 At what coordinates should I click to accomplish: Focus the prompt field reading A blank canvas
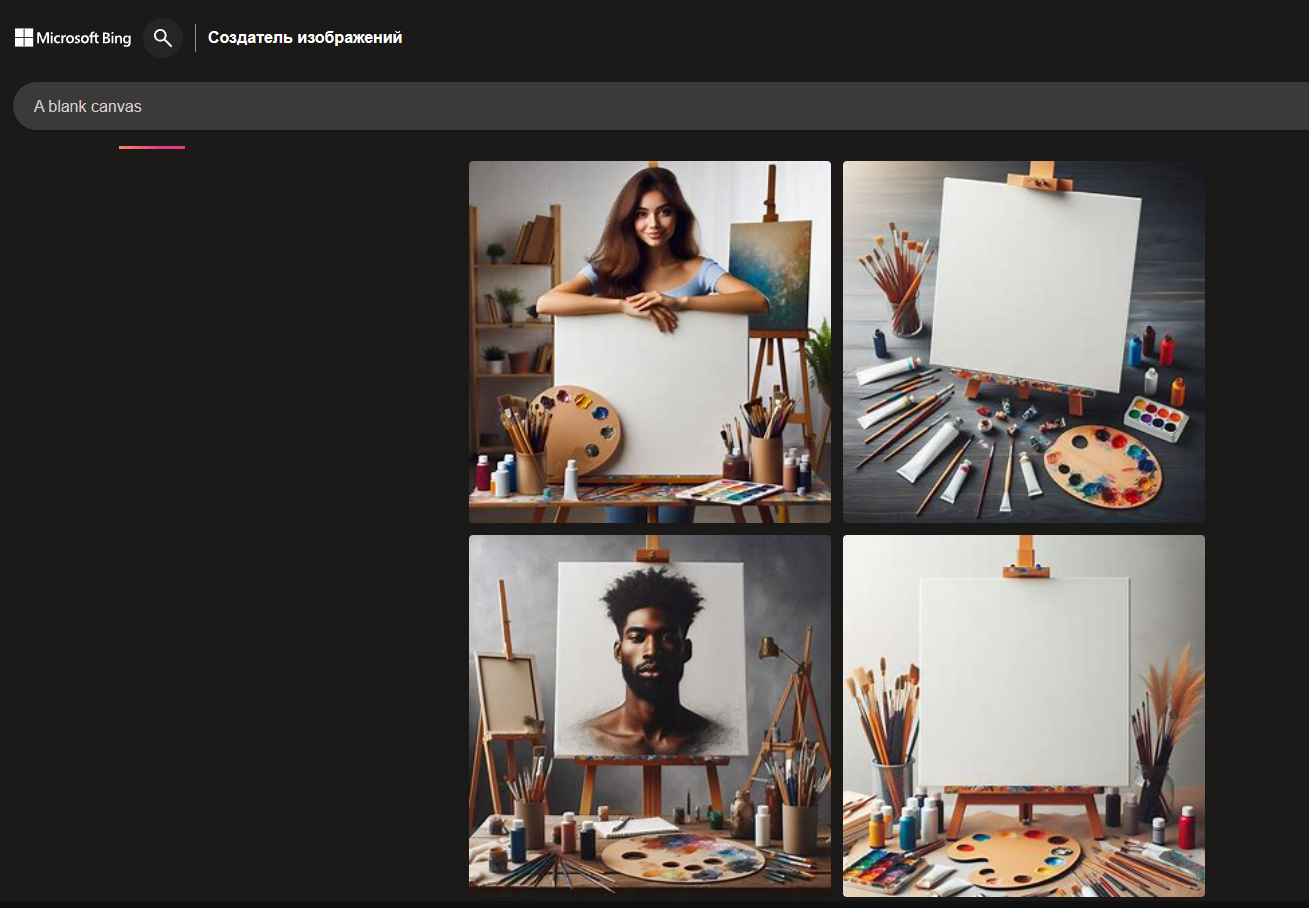(660, 106)
